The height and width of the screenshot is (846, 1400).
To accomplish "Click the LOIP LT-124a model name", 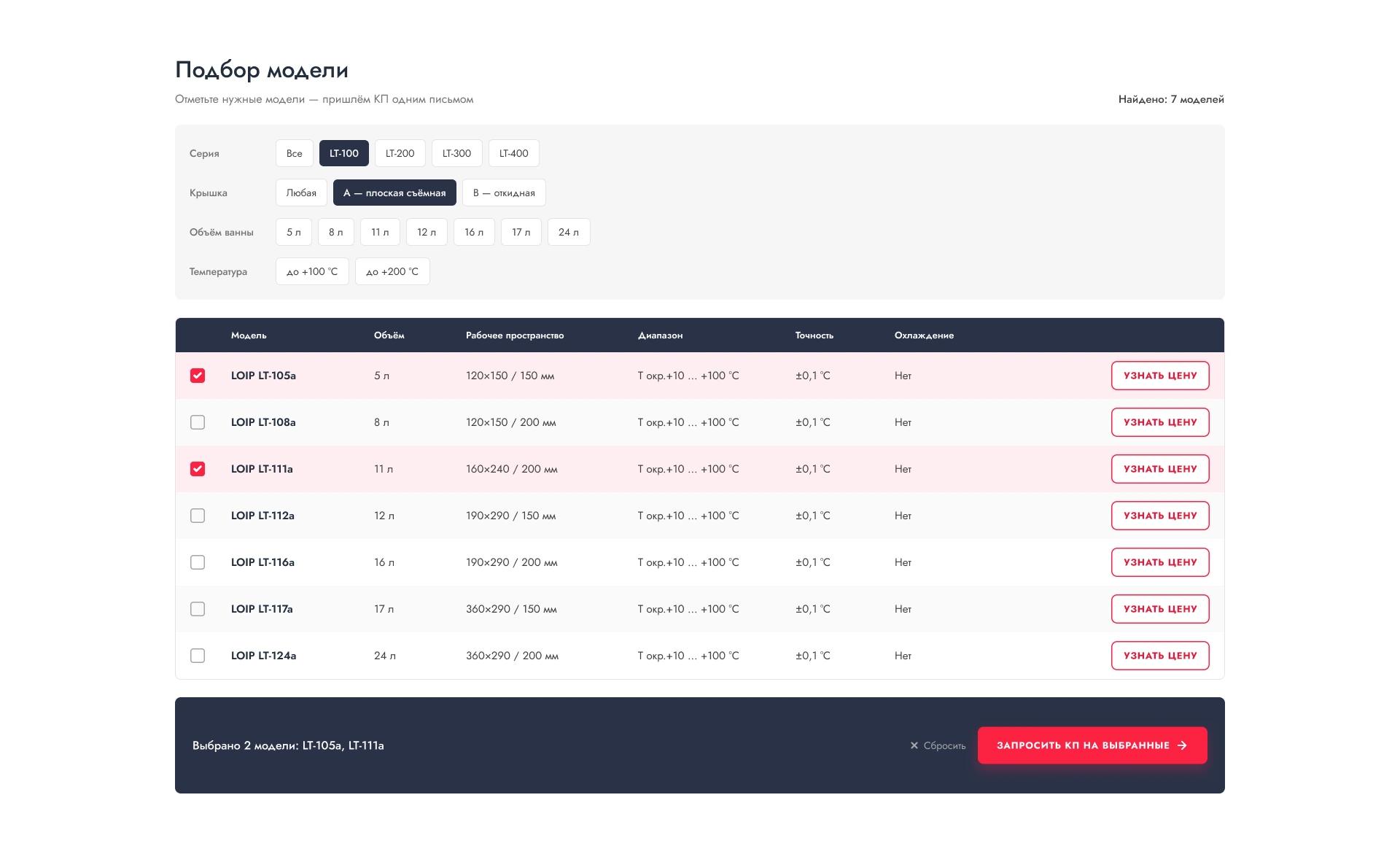I will point(263,656).
